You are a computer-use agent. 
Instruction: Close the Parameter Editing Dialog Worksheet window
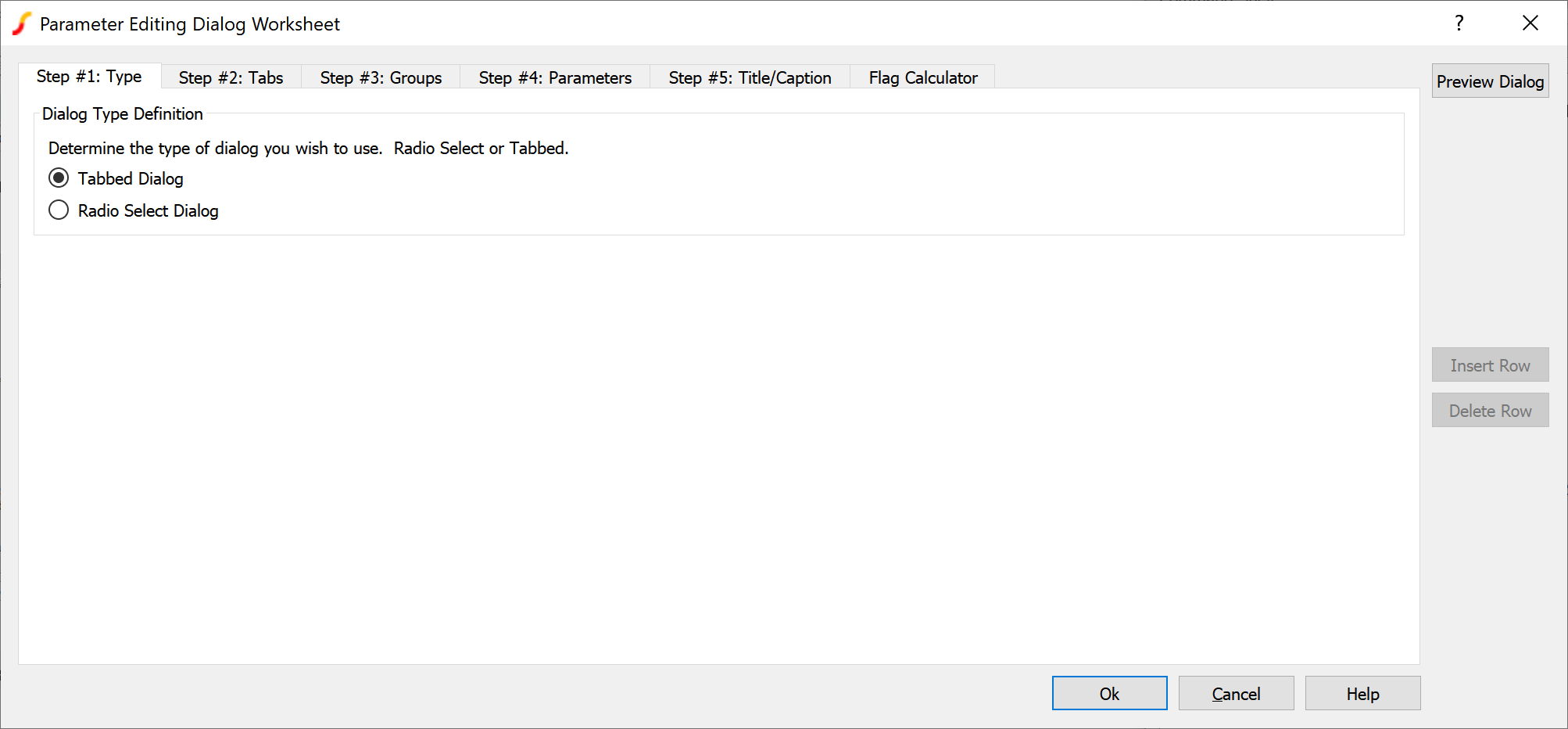tap(1530, 23)
